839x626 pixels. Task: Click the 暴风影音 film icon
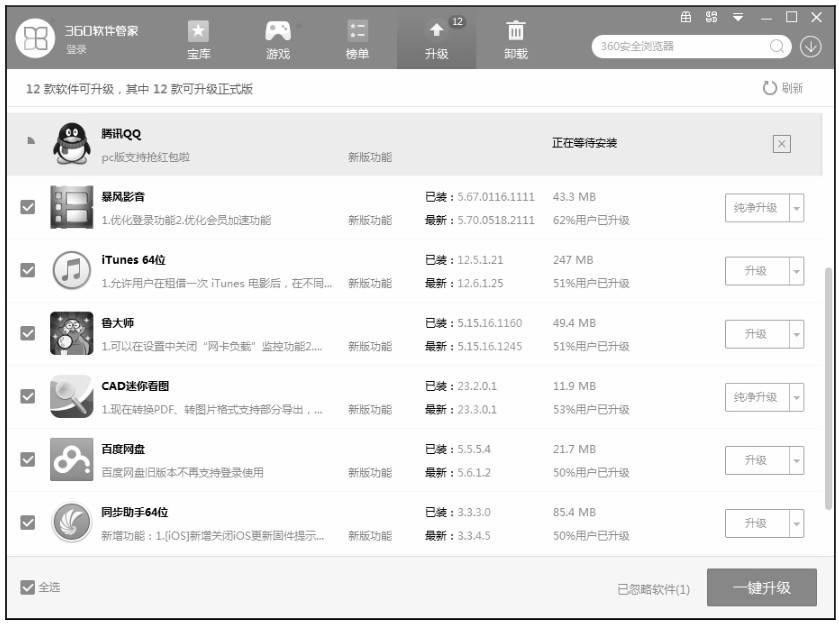point(71,208)
